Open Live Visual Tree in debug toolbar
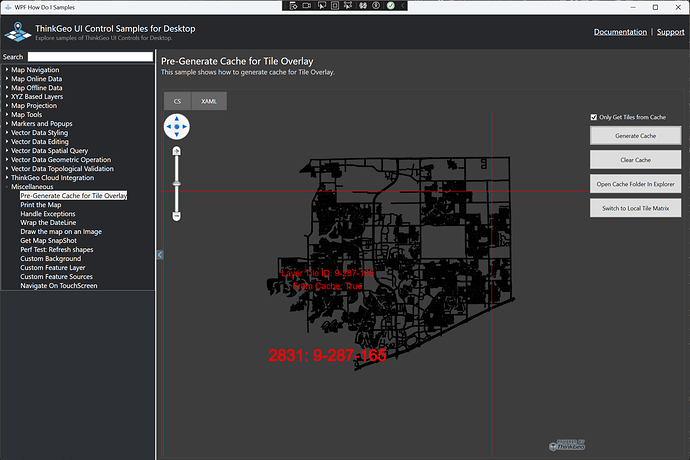 click(294, 6)
